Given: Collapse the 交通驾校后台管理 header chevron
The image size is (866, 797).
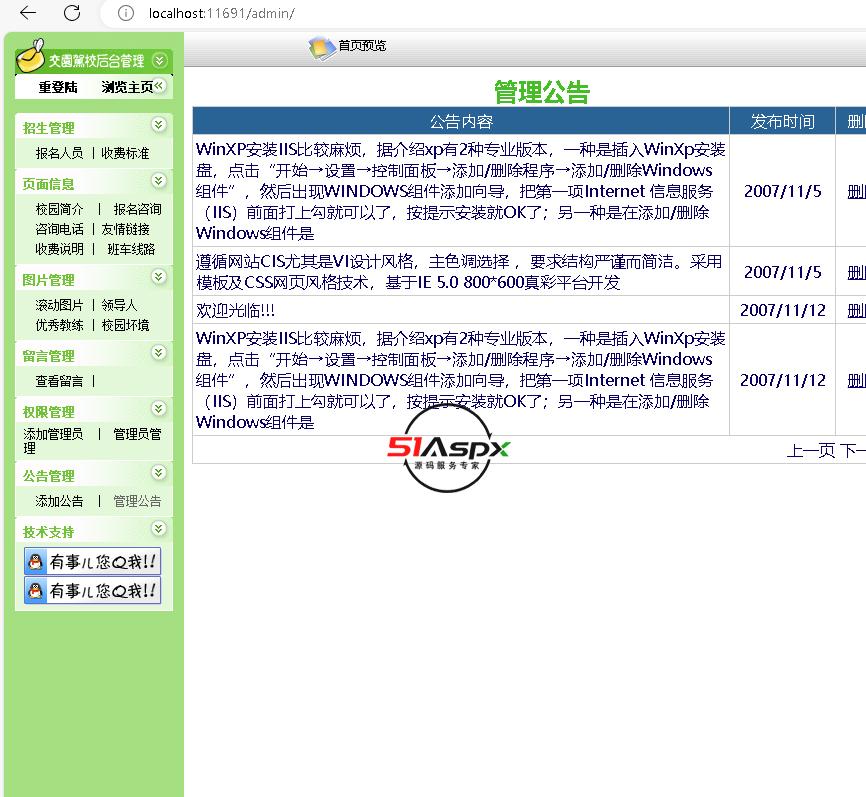Looking at the screenshot, I should coord(160,60).
